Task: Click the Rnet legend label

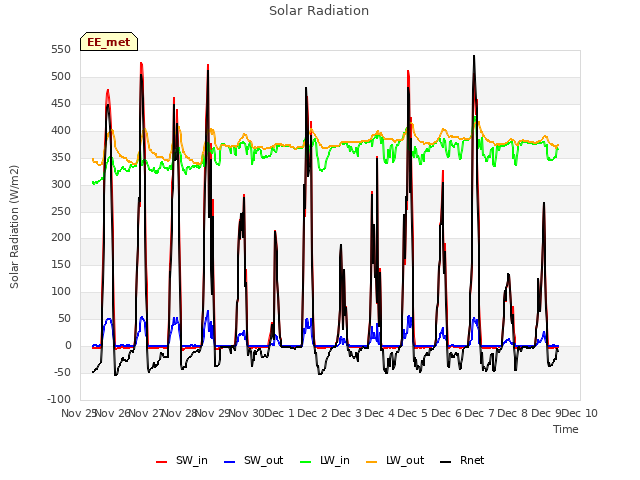Action: (x=472, y=460)
